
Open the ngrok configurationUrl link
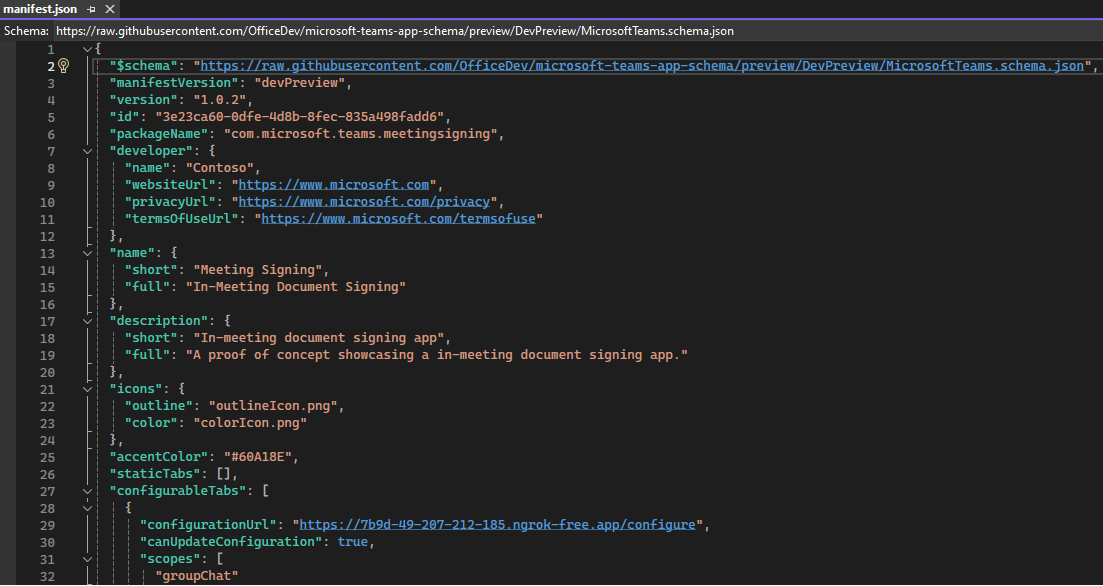[x=497, y=526]
